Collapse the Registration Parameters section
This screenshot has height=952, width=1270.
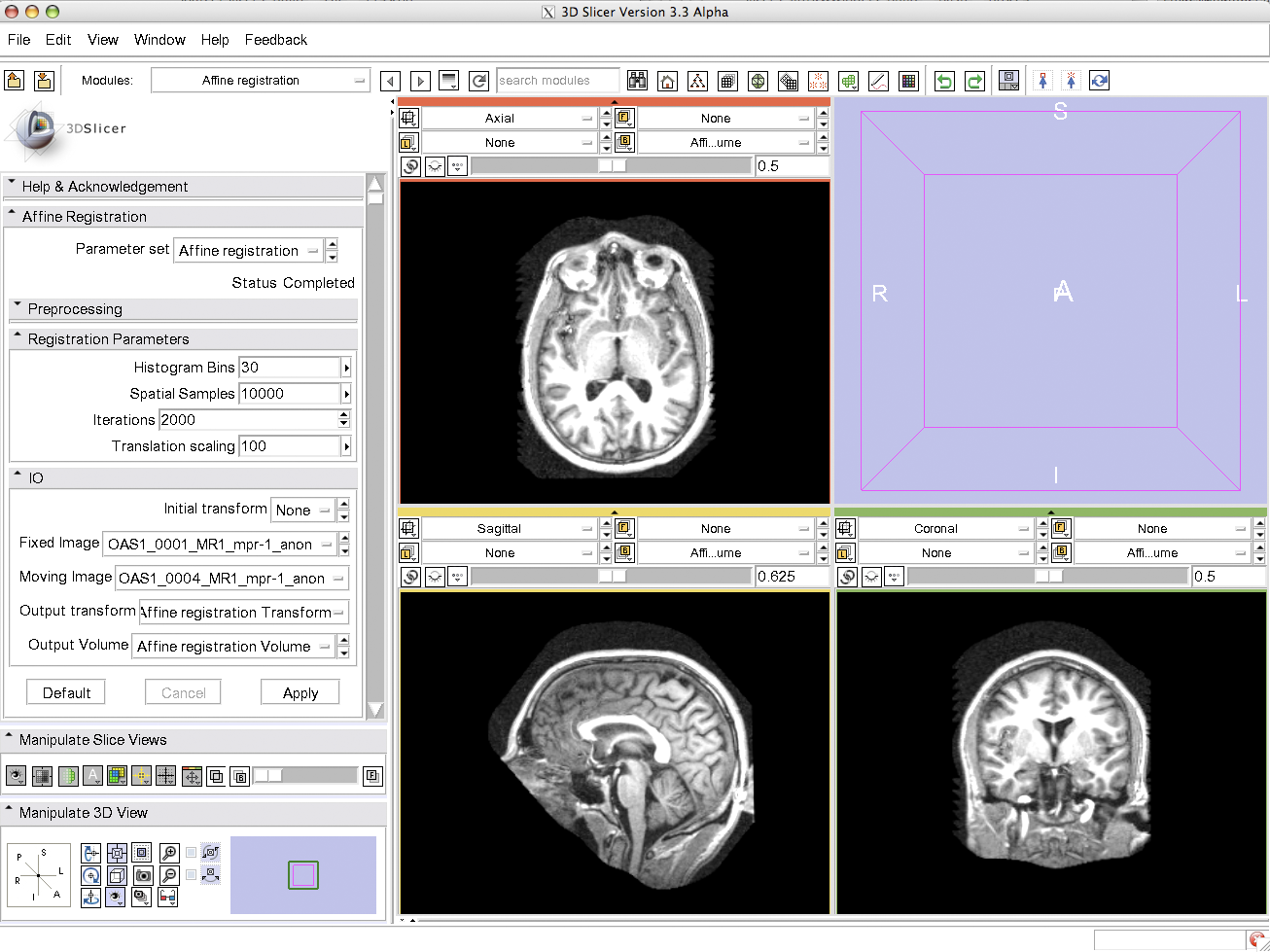click(108, 339)
